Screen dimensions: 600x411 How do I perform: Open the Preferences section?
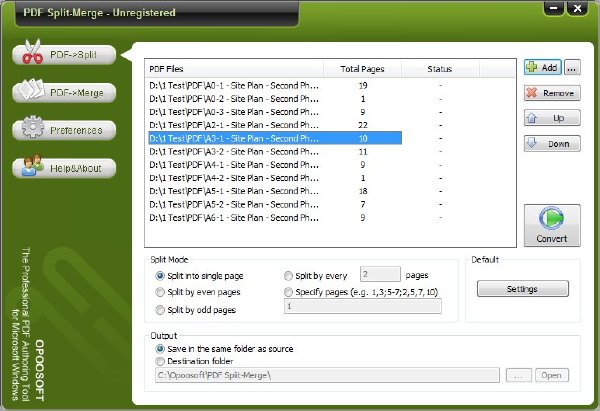coord(64,130)
